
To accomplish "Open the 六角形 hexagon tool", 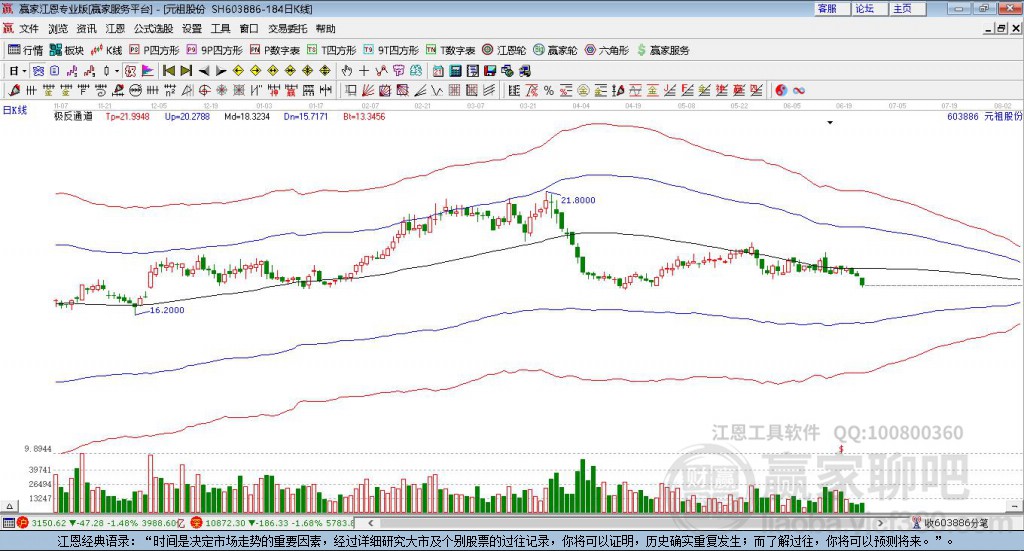I will (x=607, y=50).
